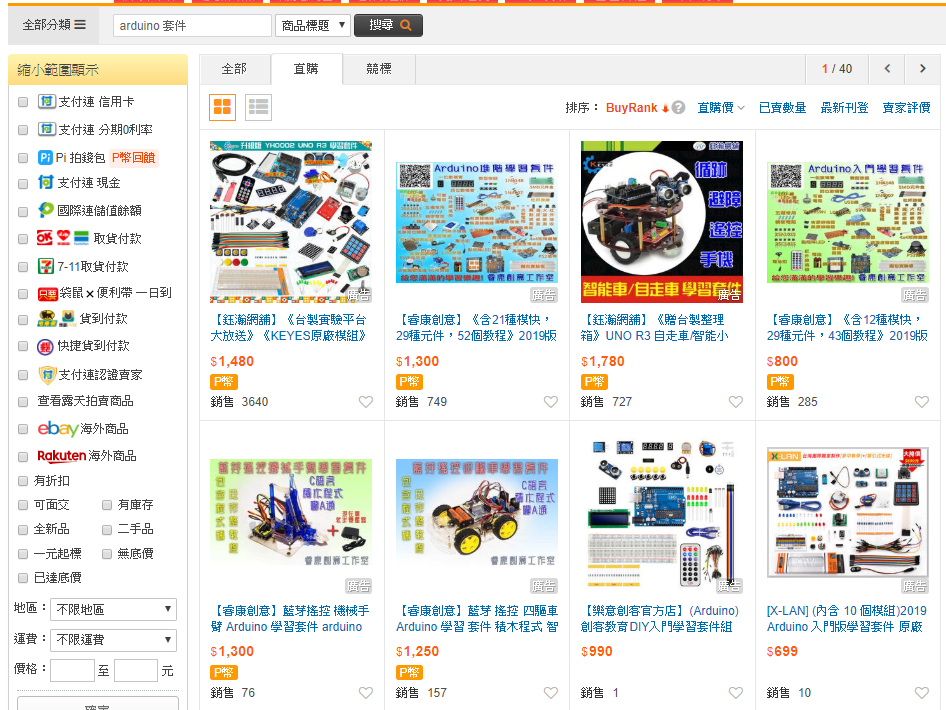Favorite the 4WD car kit with 157 sales

click(x=551, y=693)
